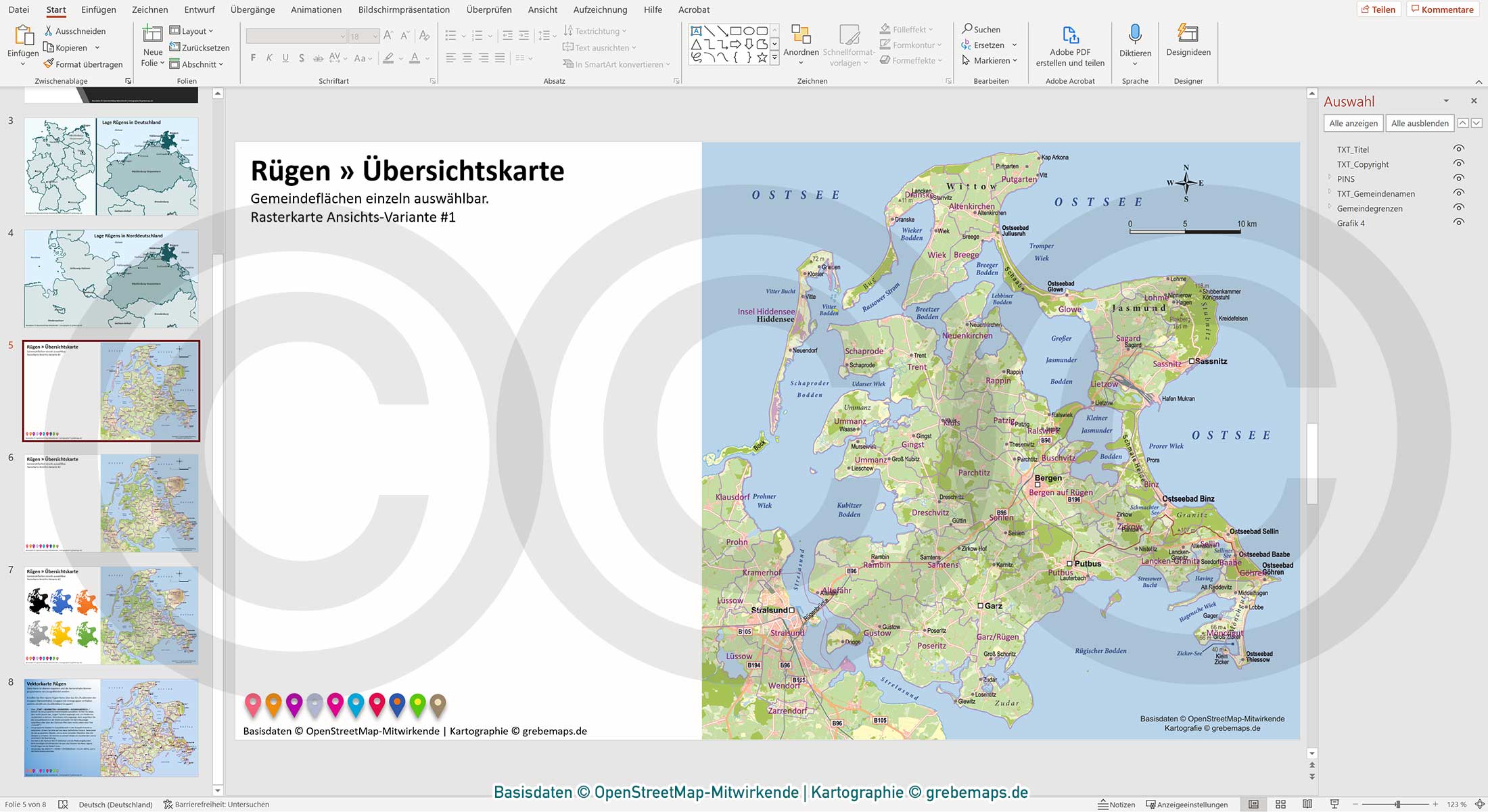Insert a star shape from the shapes gallery
This screenshot has width=1488, height=812.
pos(762,59)
